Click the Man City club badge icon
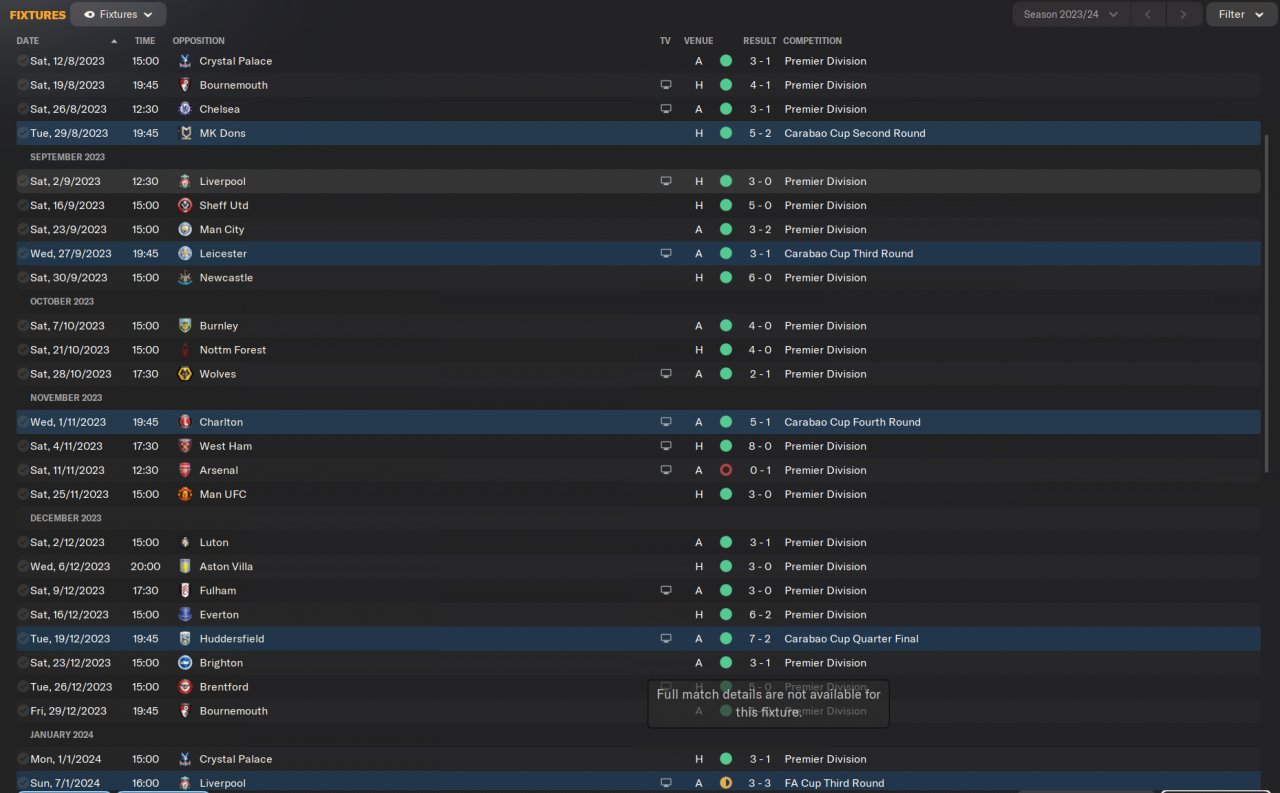This screenshot has width=1280, height=793. (x=184, y=230)
